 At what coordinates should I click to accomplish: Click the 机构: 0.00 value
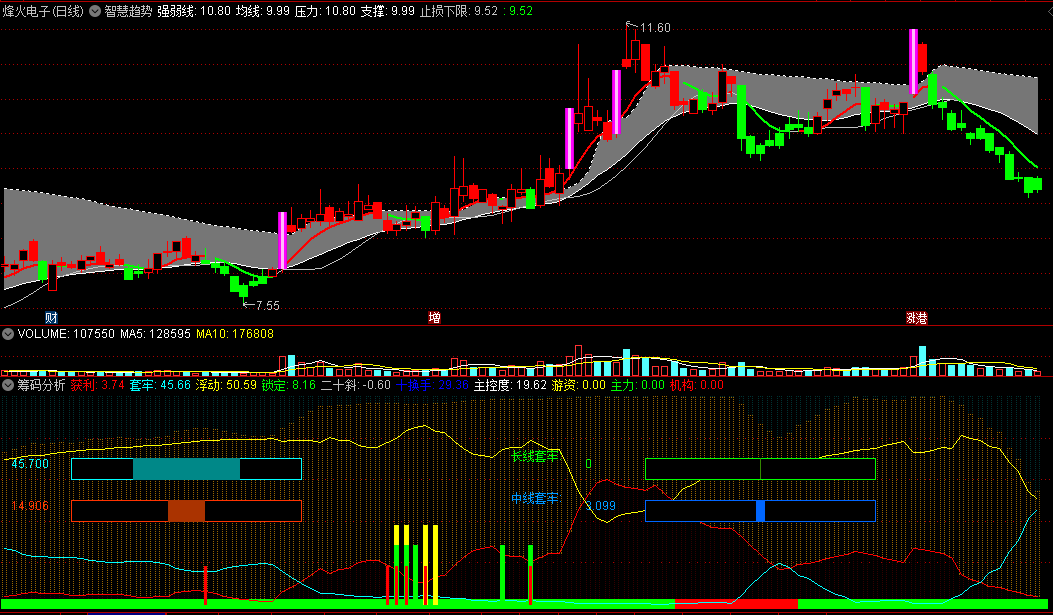(x=696, y=385)
